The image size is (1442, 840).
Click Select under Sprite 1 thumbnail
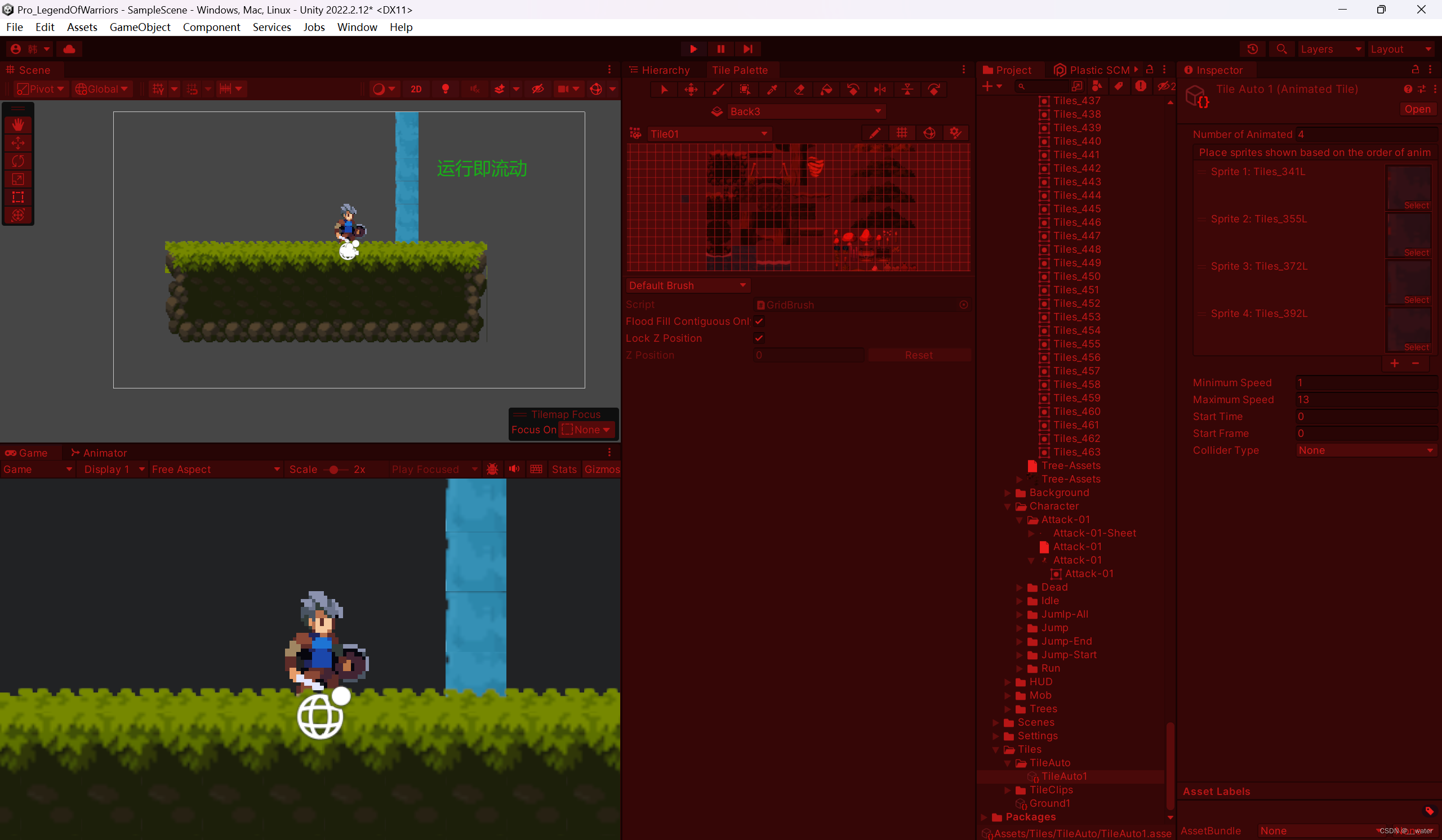coord(1416,205)
